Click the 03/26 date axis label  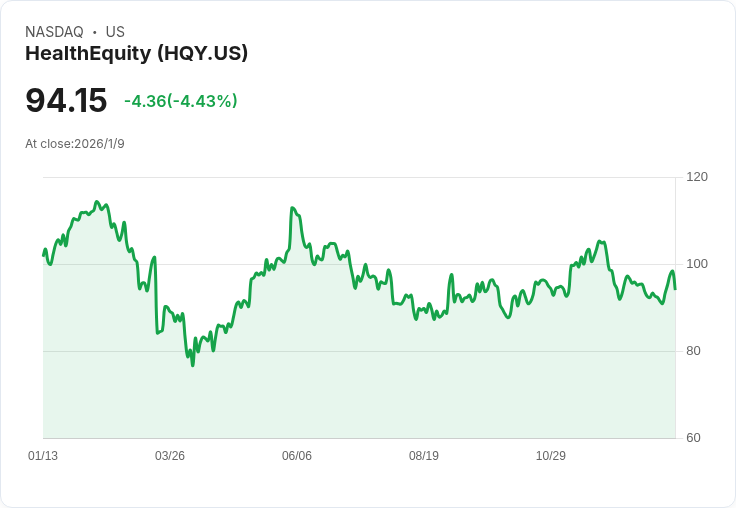(170, 455)
